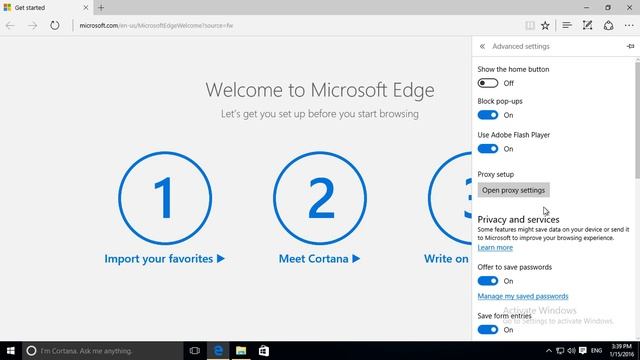The height and width of the screenshot is (360, 640).
Task: Click Import your favorites link
Action: point(164,259)
